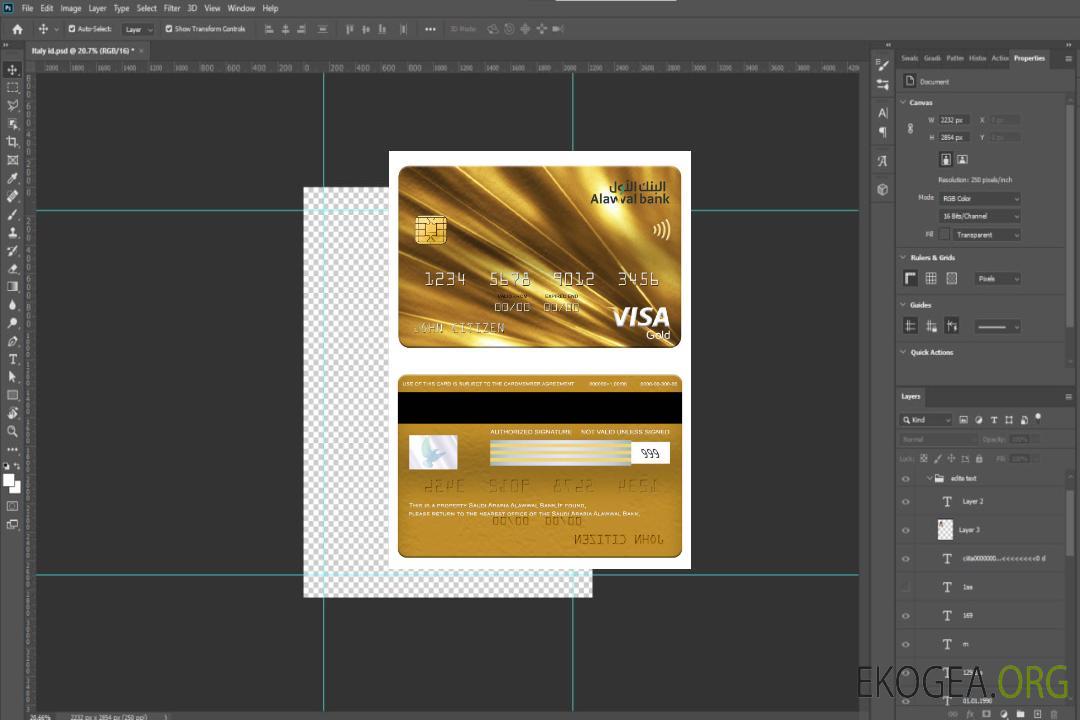Open the guide line style dropdown
Screen dimensions: 1080x720
[997, 327]
